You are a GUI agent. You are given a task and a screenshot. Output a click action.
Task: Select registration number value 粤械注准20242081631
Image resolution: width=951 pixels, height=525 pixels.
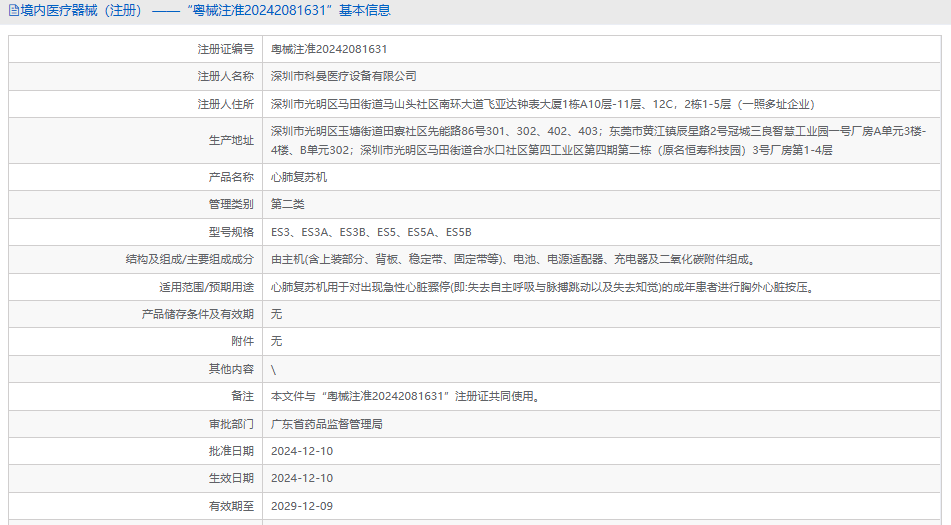(329, 49)
